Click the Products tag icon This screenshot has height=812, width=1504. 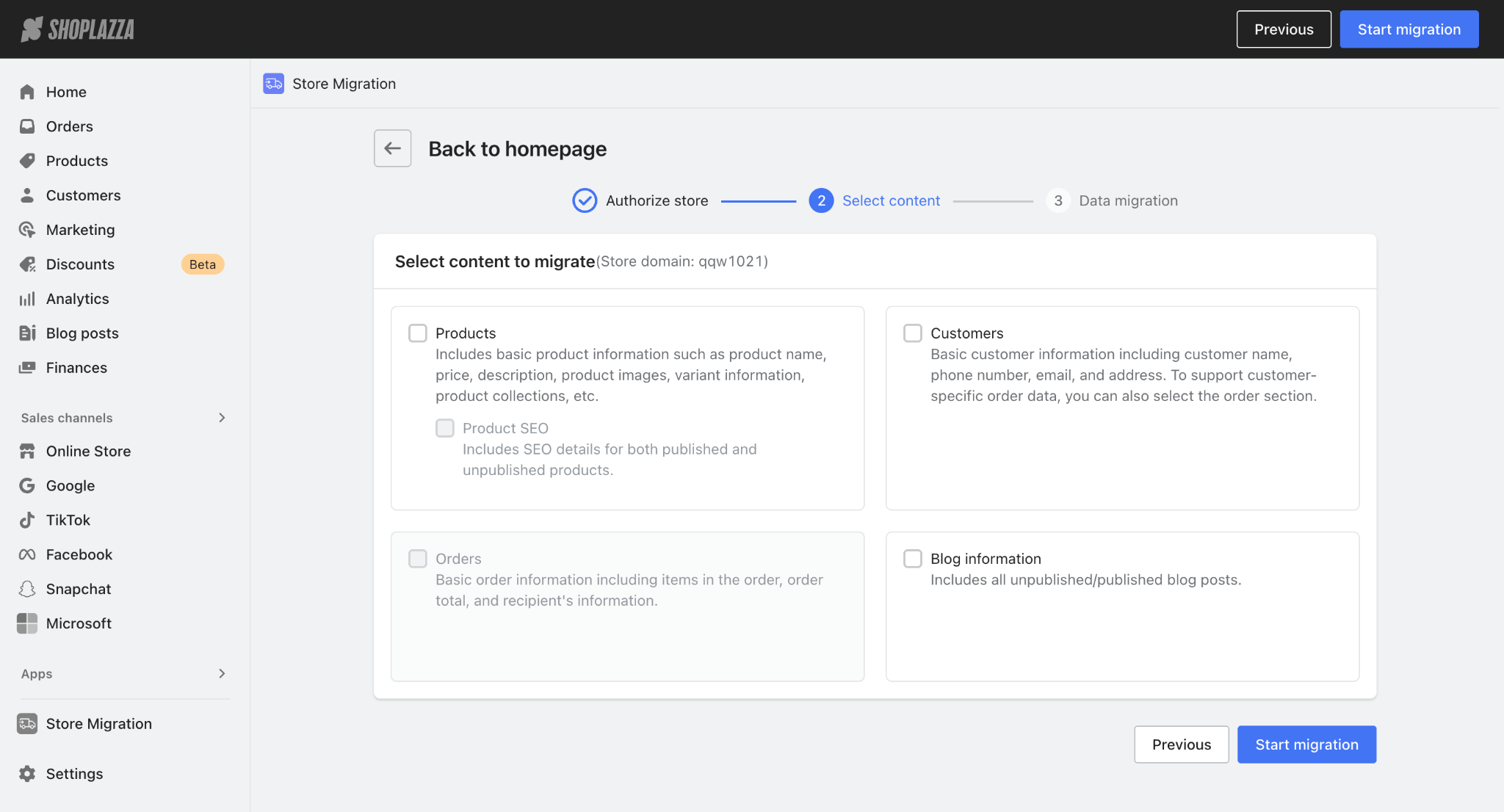pyautogui.click(x=27, y=161)
